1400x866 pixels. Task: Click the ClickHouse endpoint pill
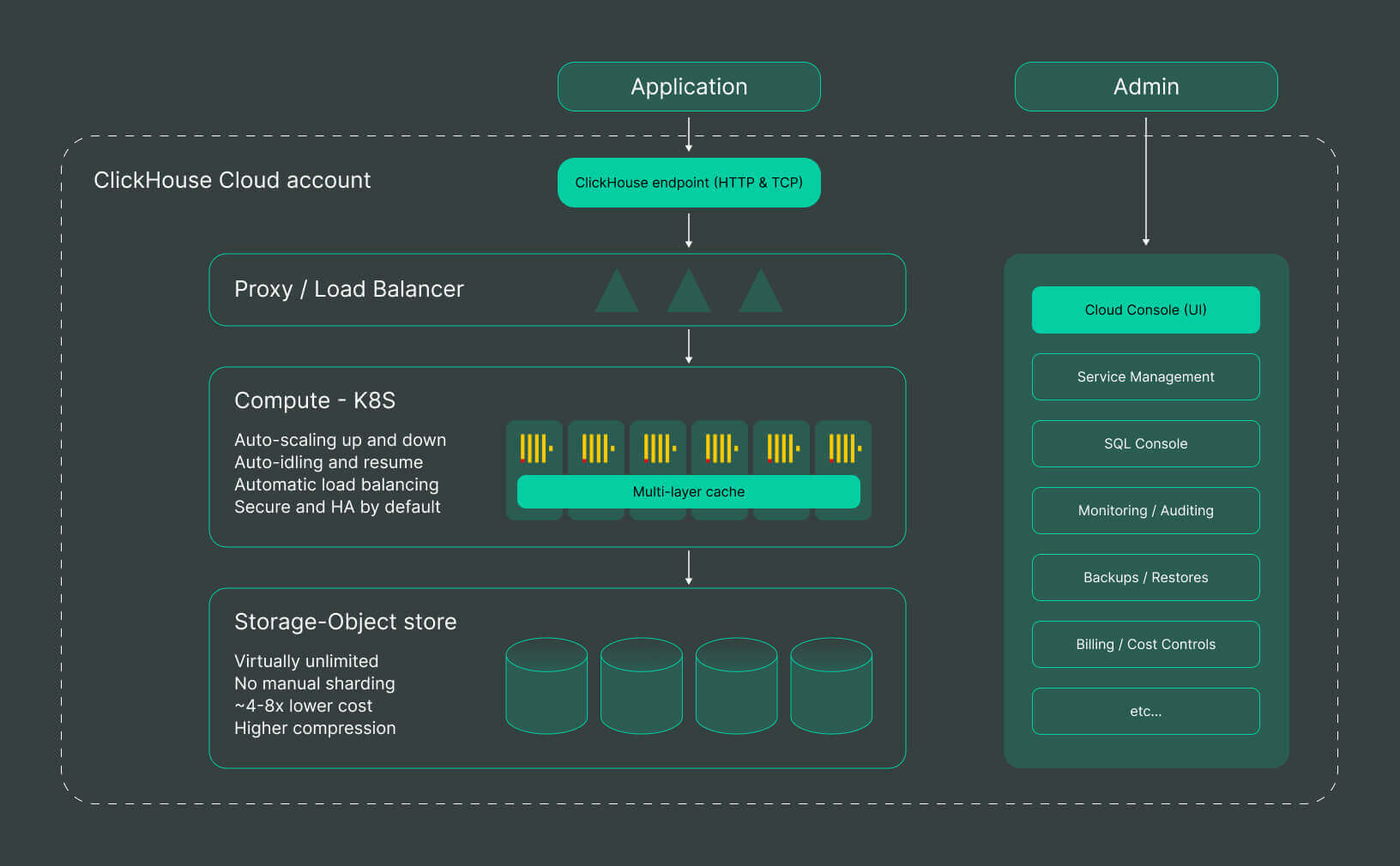coord(688,182)
